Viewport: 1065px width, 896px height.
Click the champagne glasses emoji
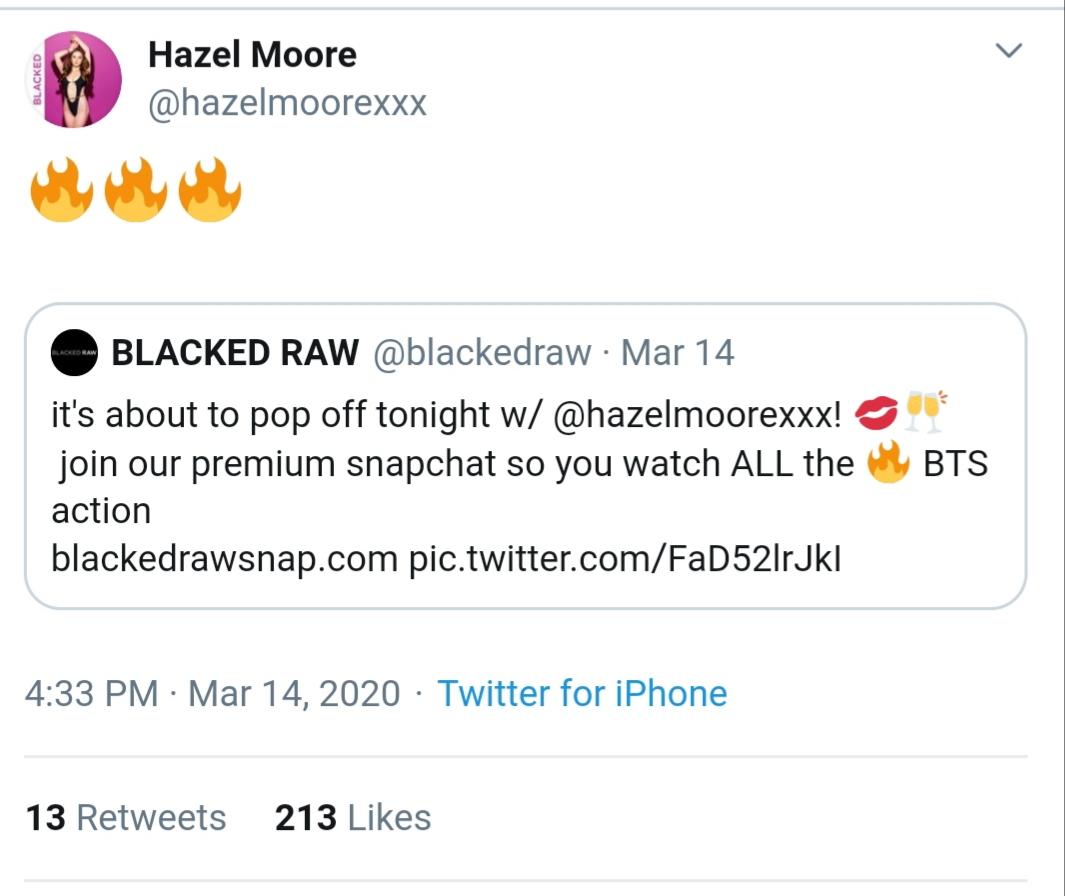tap(924, 413)
